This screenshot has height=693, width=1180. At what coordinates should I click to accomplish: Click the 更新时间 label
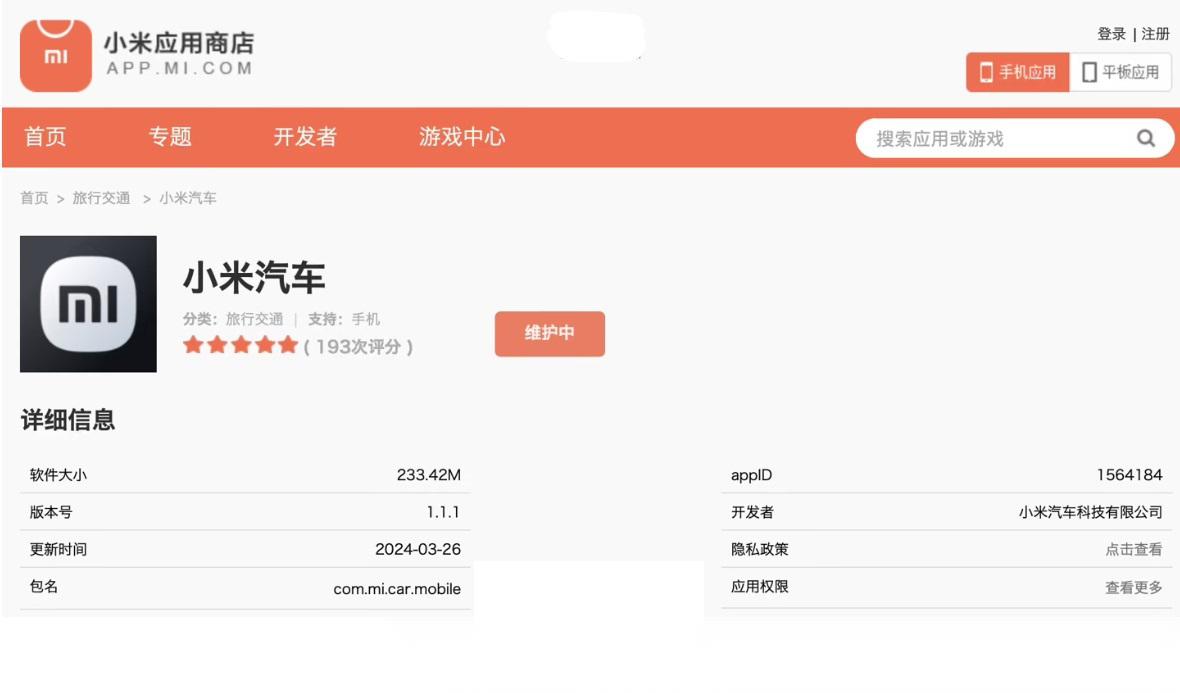[x=58, y=549]
